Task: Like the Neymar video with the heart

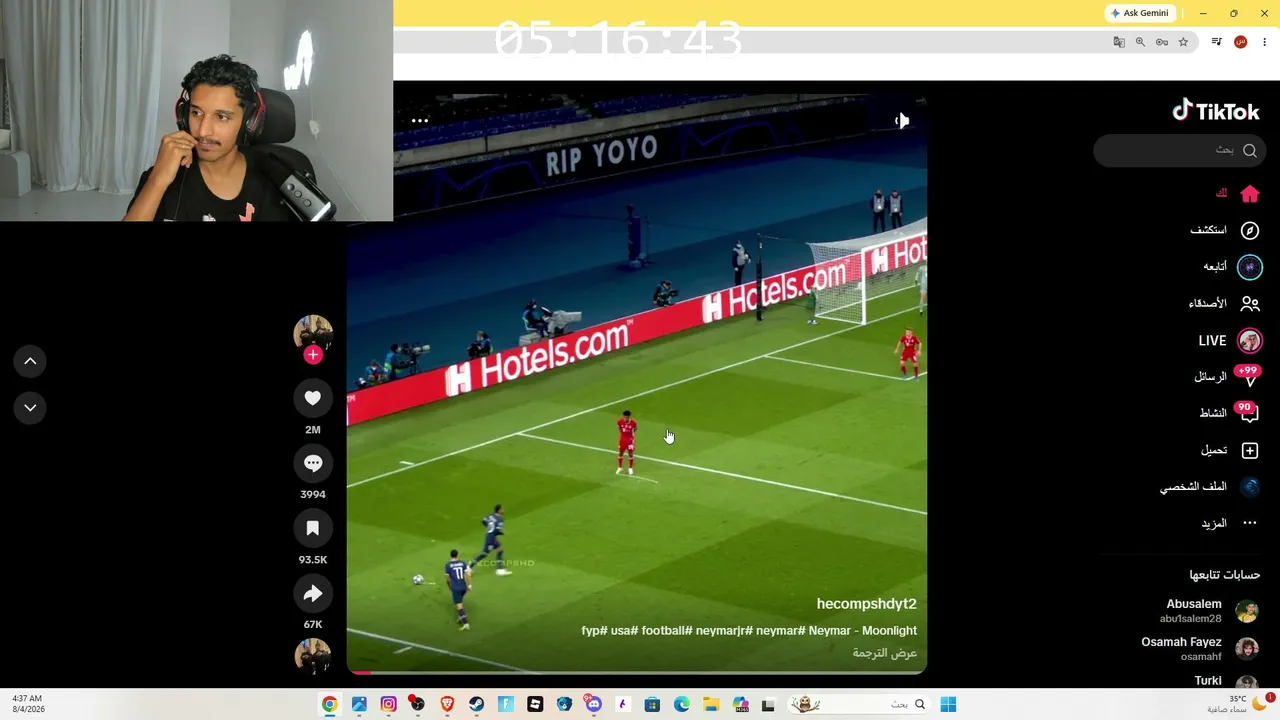Action: 313,398
